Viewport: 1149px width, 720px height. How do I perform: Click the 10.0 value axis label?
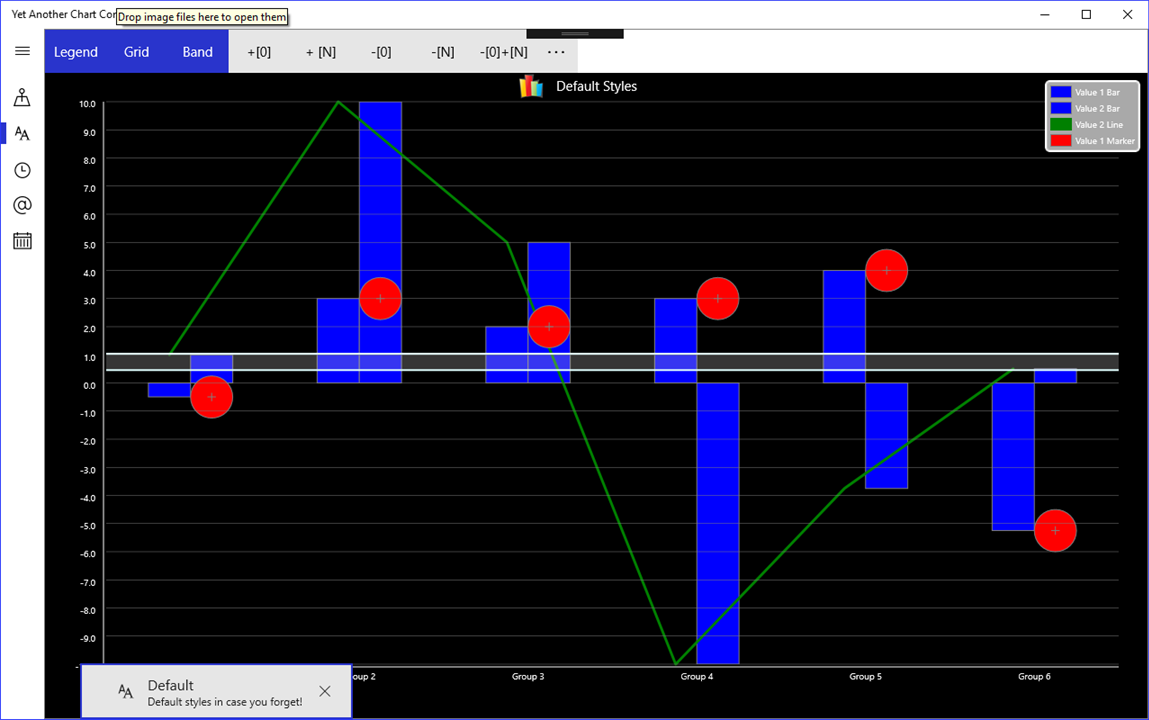[x=87, y=104]
